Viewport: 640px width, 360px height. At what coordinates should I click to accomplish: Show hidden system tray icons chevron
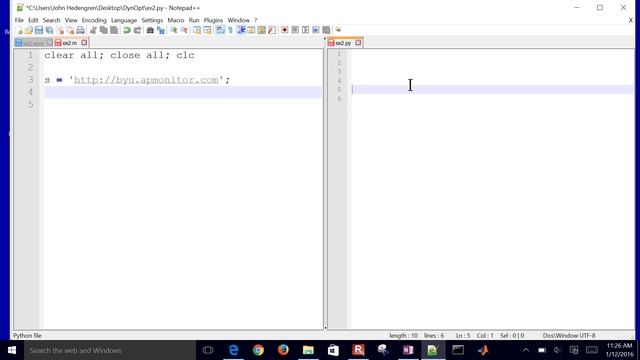pos(526,350)
